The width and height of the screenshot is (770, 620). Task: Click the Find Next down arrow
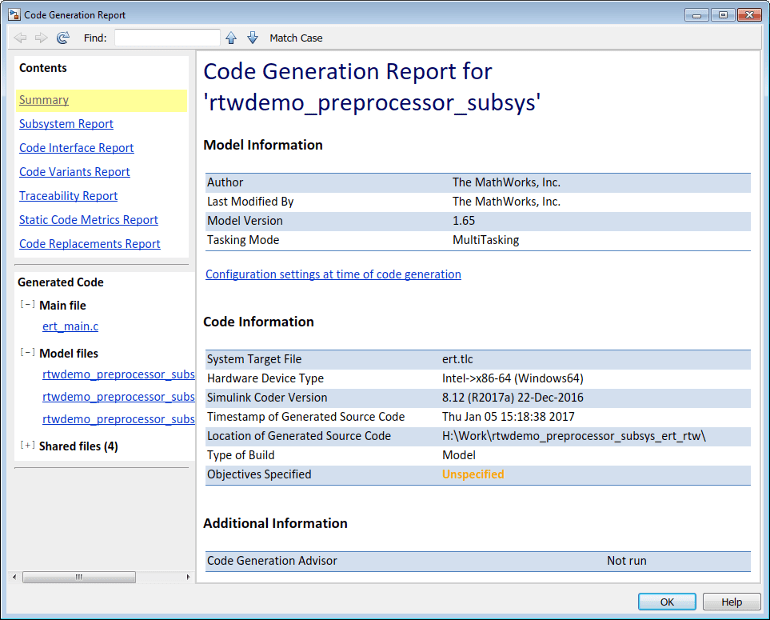(x=252, y=38)
